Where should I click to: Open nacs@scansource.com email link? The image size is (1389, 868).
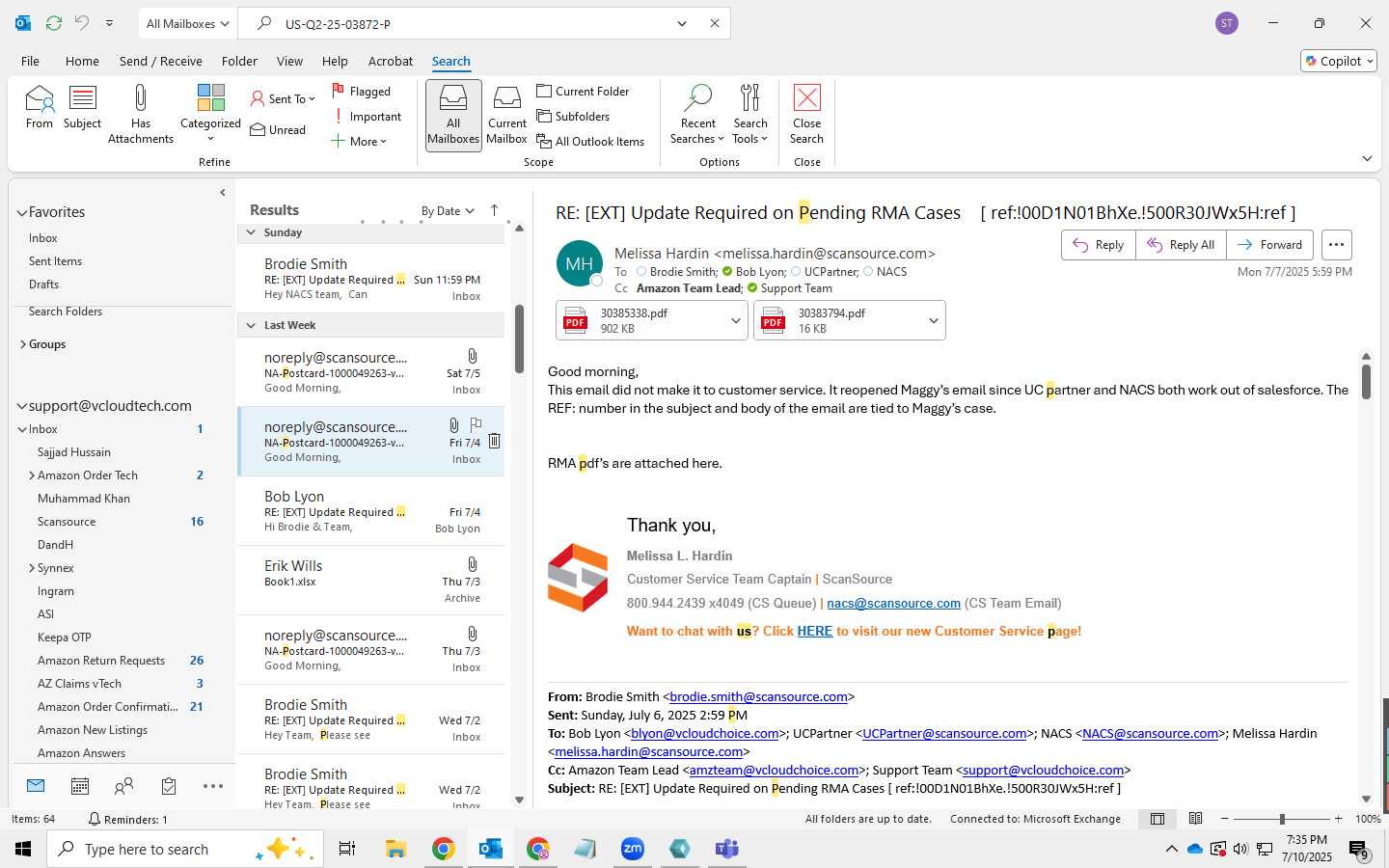coord(893,603)
